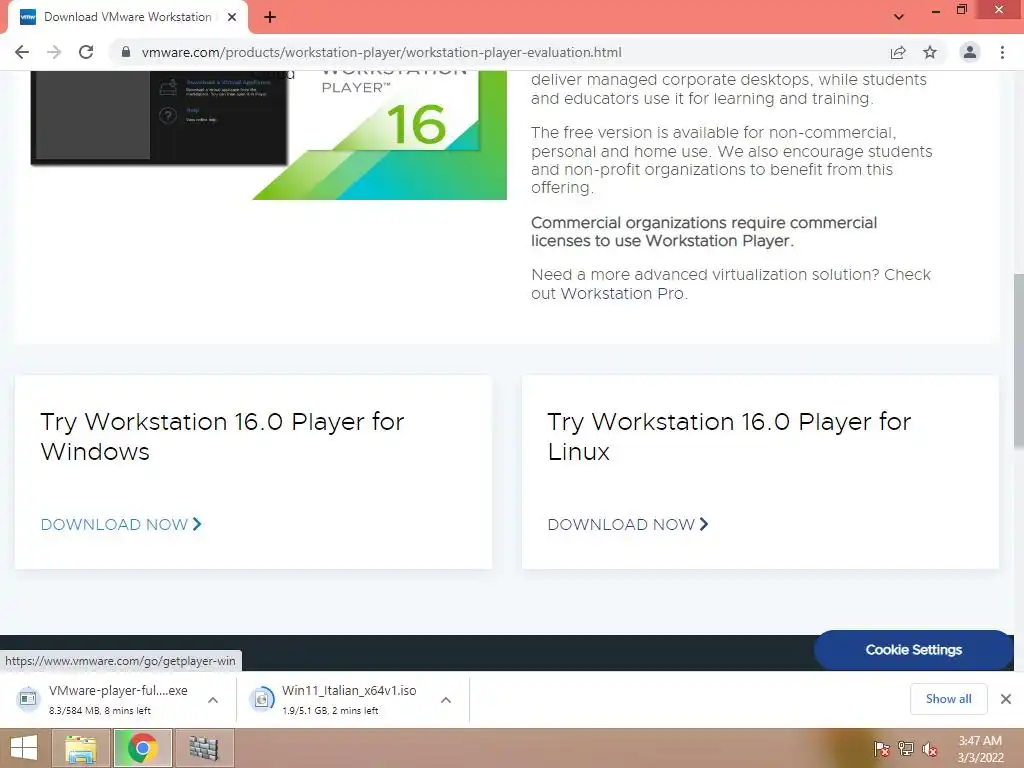Screen dimensions: 1024x768
Task: Close the downloads bar
Action: [x=1006, y=699]
